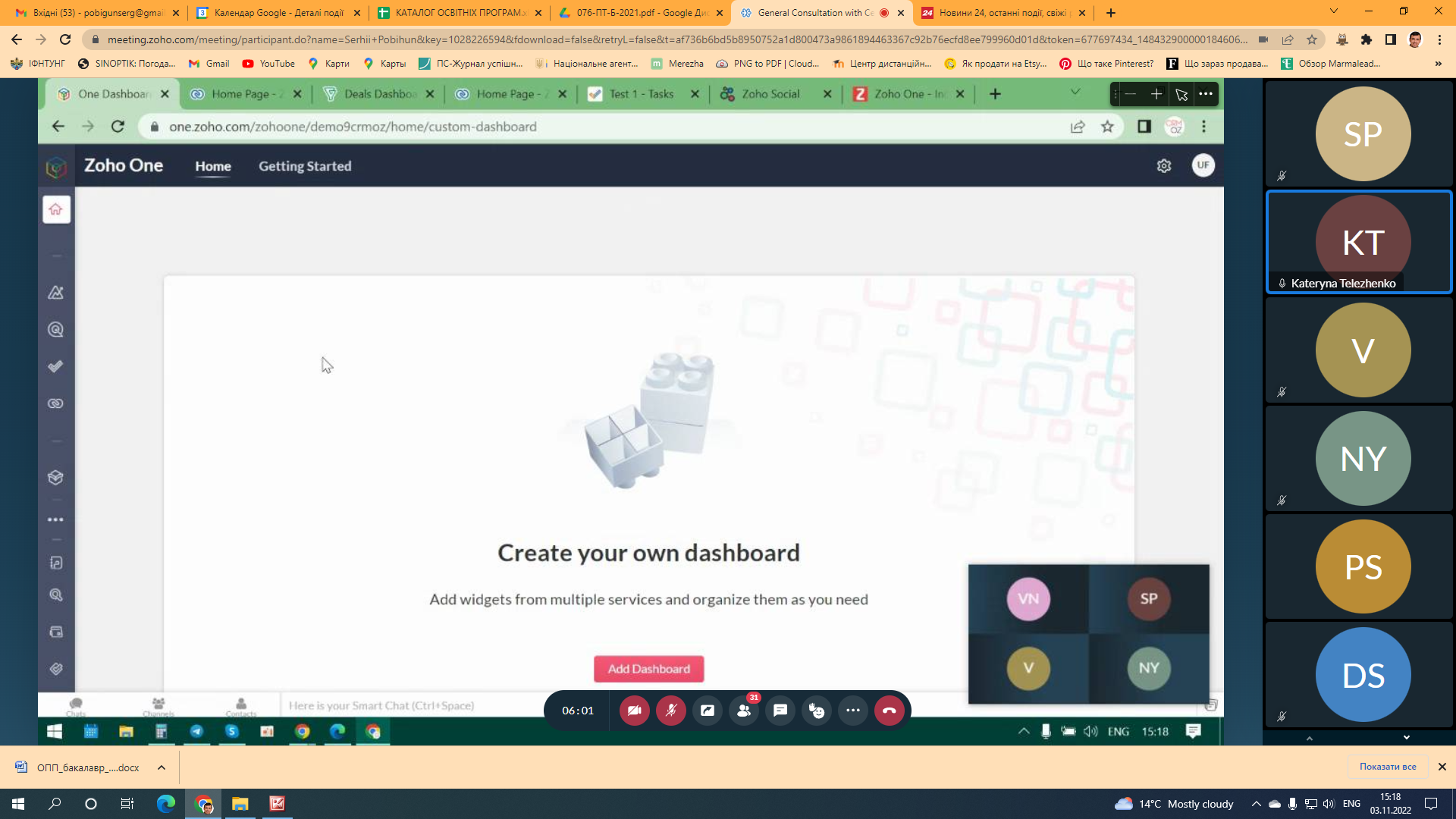1456x819 pixels.
Task: Open Chrome extensions puzzle icon
Action: click(1367, 39)
